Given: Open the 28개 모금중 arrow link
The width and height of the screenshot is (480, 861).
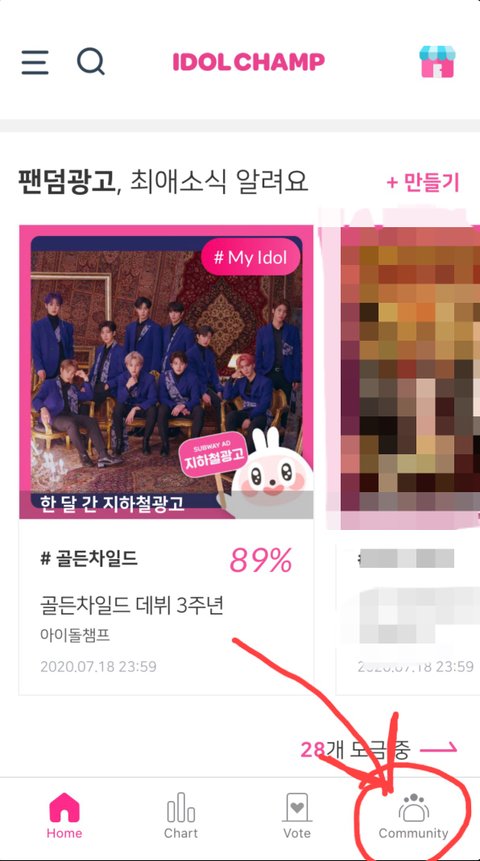Looking at the screenshot, I should point(379,748).
